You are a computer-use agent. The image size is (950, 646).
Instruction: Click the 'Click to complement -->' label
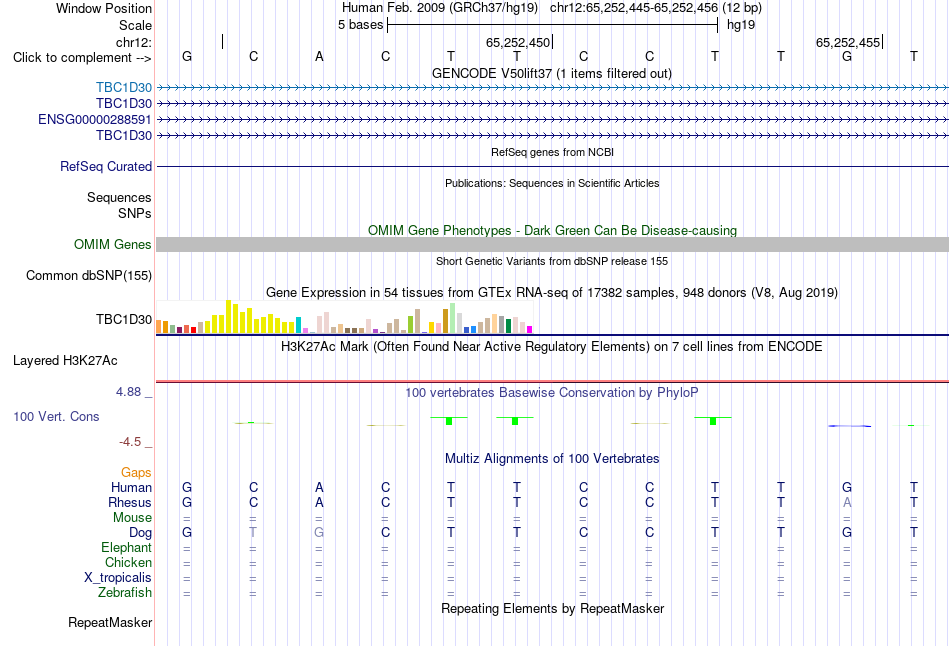point(82,58)
